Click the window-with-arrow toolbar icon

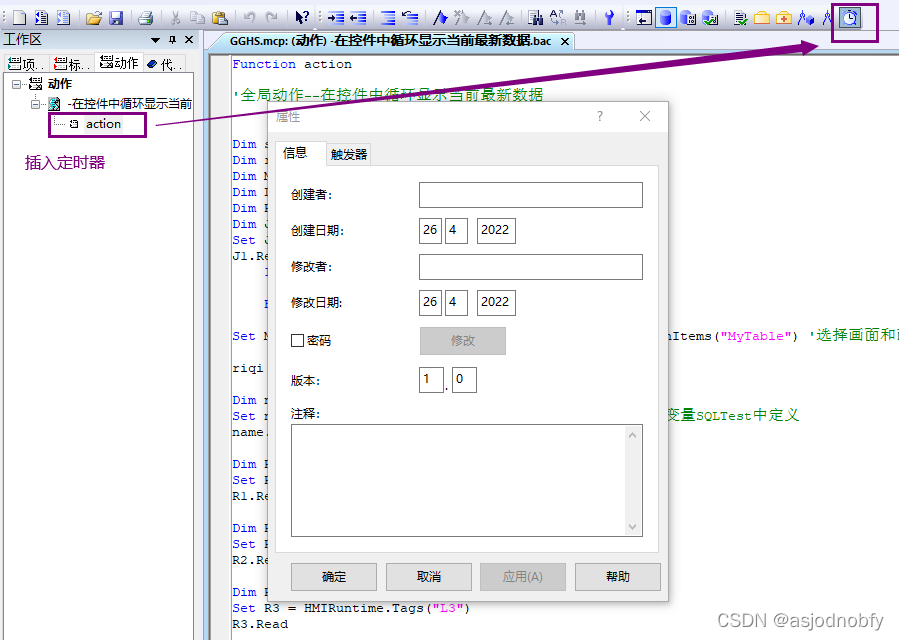click(x=644, y=18)
